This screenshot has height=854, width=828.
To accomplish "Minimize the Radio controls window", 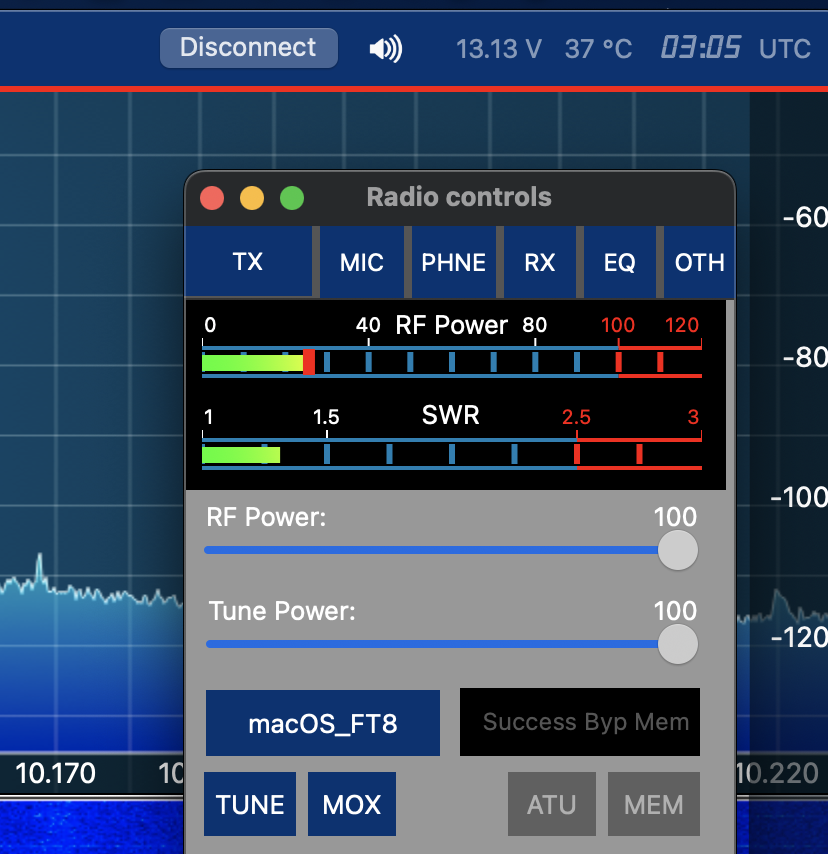I will point(252,198).
